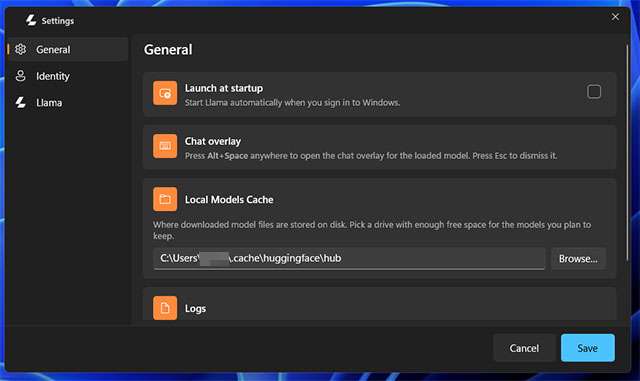Save the settings

[587, 348]
